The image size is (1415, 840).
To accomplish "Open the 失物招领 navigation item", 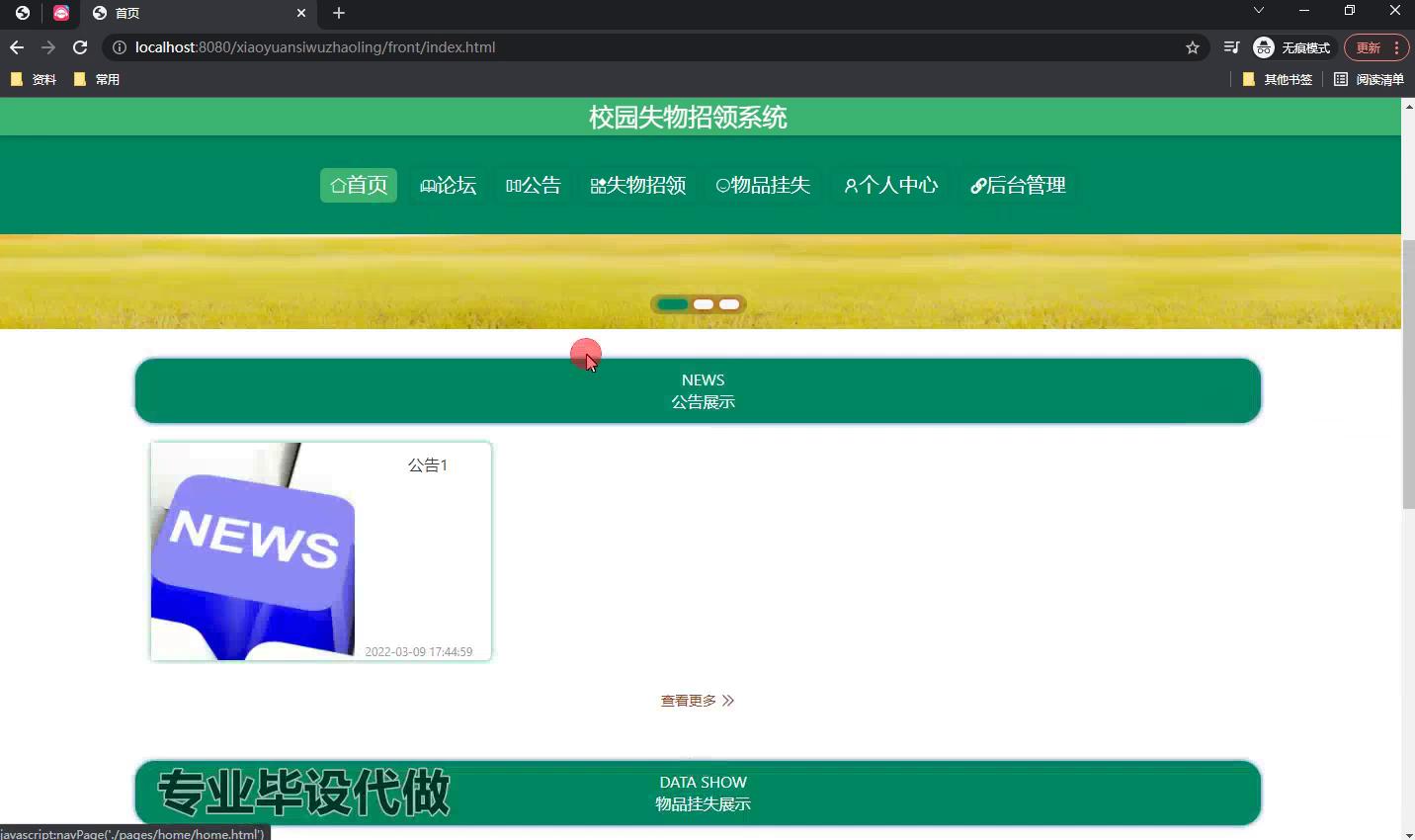I will (x=638, y=186).
